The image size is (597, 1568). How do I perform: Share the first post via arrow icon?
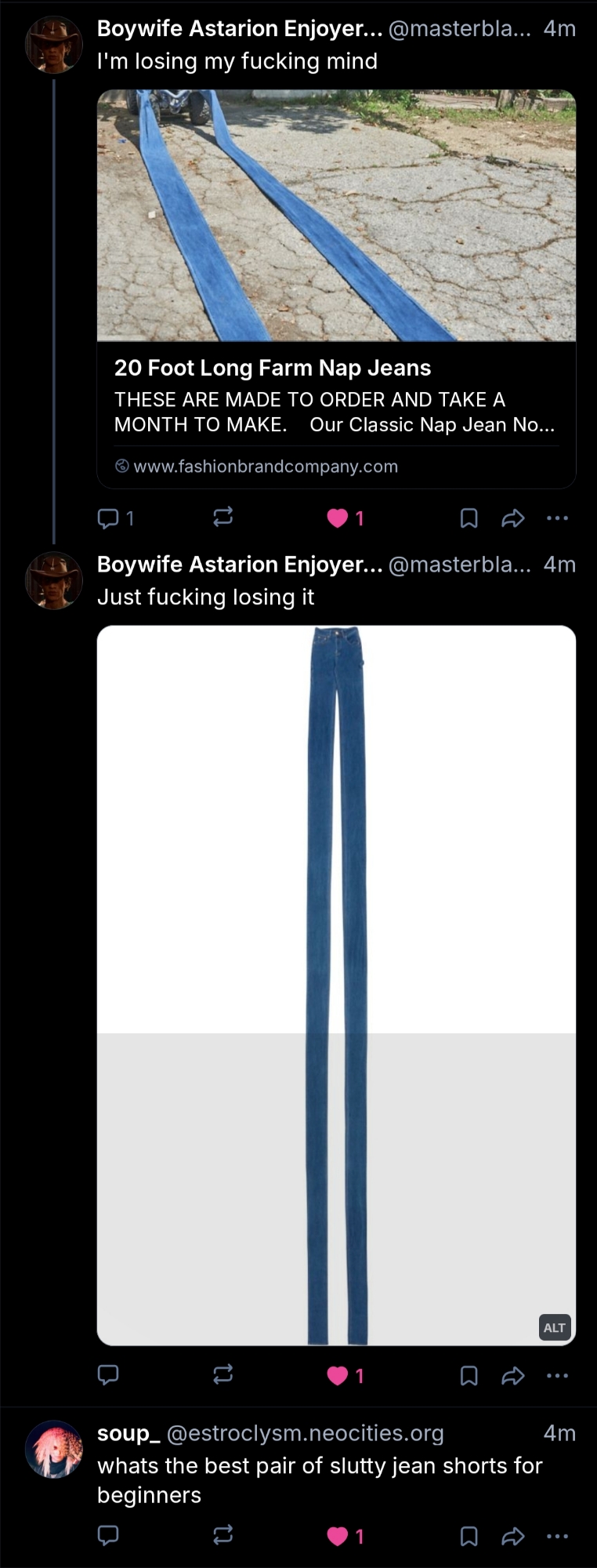click(512, 518)
